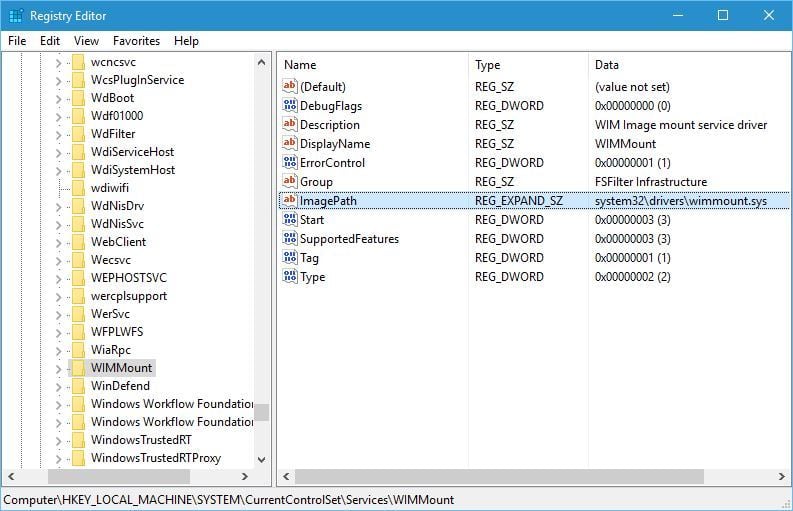Select the WdiSystemHost key label in tree
This screenshot has width=793, height=511.
click(x=133, y=169)
